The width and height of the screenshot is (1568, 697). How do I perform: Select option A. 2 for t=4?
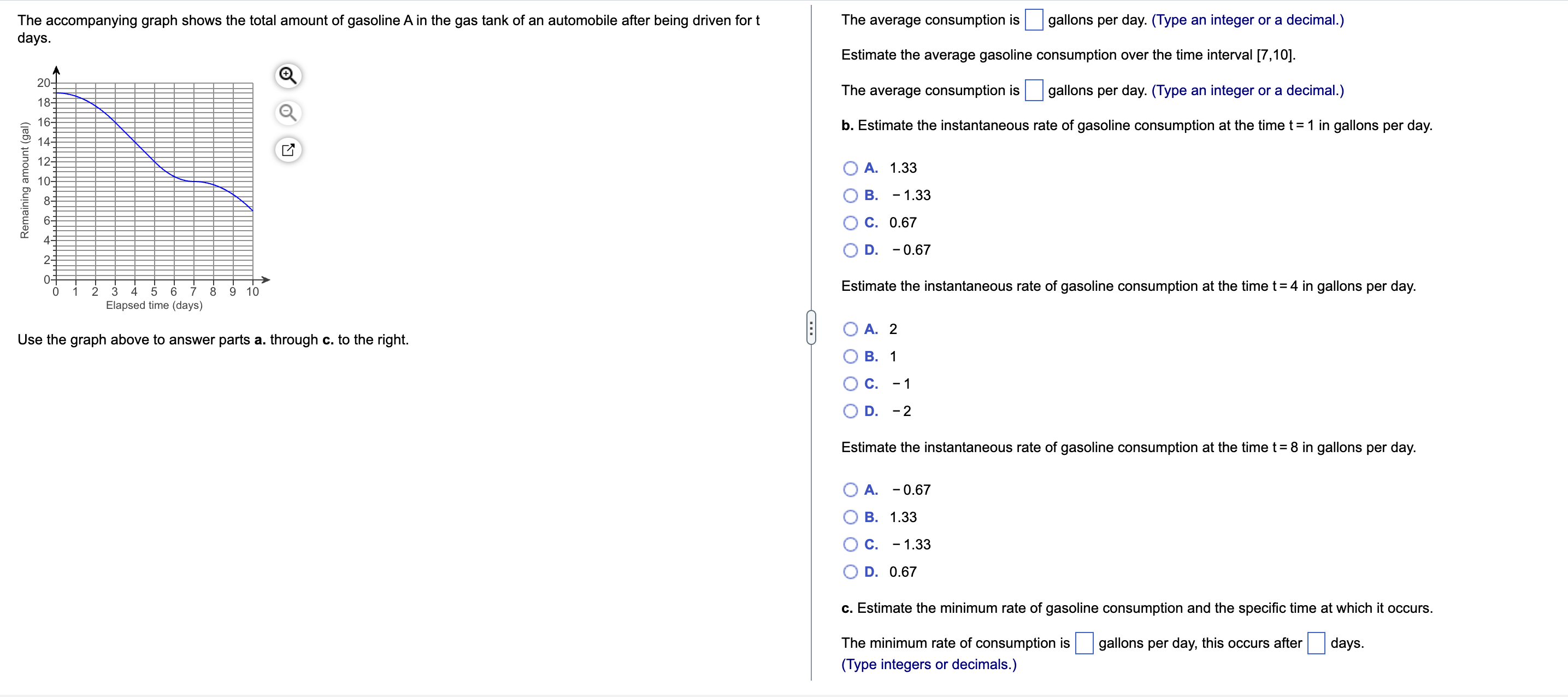pyautogui.click(x=850, y=329)
